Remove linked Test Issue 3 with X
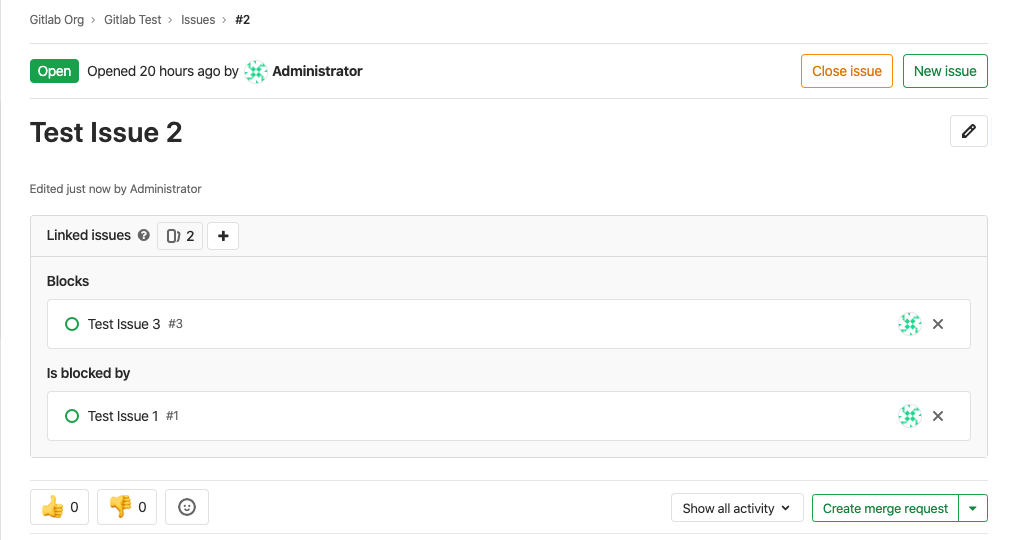Viewport: 1015px width, 540px height. tap(938, 324)
